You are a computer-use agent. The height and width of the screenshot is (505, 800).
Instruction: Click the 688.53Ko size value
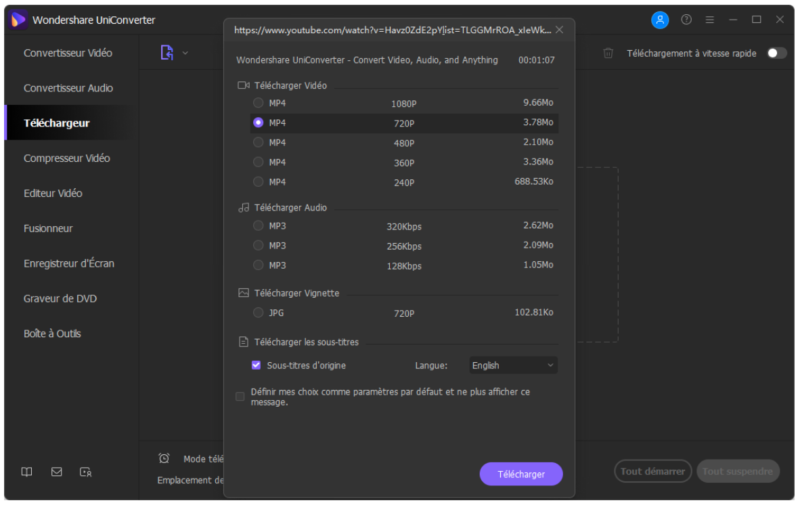tap(534, 181)
